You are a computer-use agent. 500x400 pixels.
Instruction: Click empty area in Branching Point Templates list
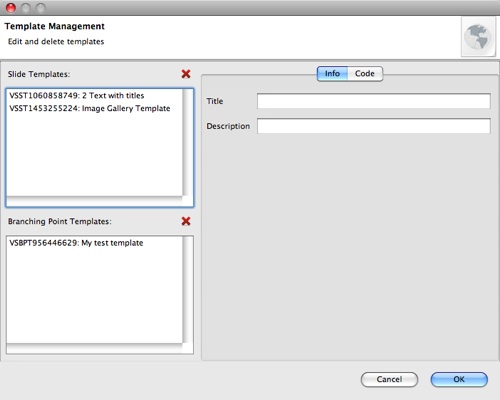coord(95,296)
